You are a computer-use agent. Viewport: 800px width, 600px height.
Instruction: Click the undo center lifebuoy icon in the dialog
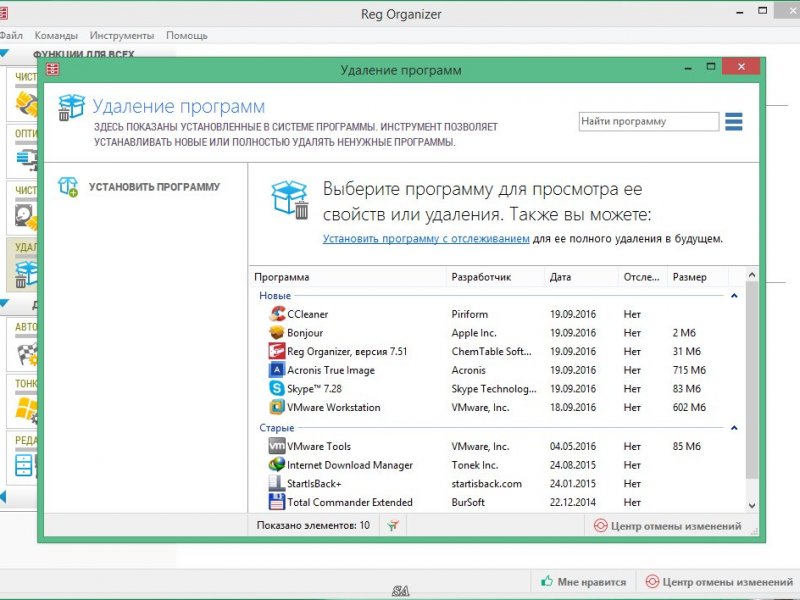601,526
